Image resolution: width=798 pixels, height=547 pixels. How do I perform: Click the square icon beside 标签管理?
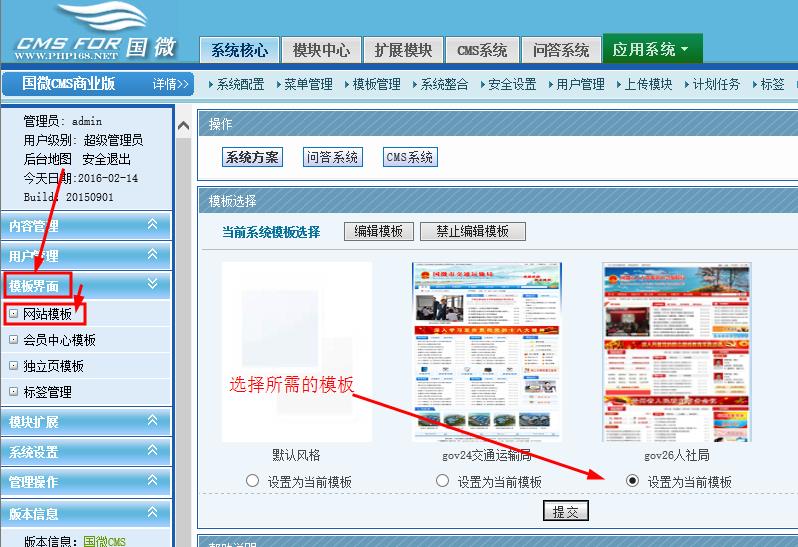point(13,392)
